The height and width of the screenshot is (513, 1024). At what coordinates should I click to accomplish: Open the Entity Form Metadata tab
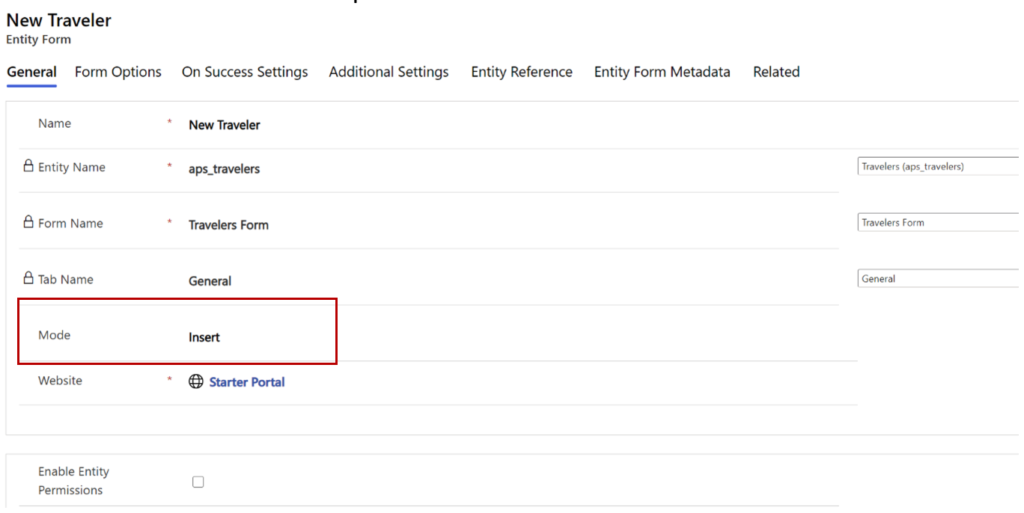click(662, 72)
